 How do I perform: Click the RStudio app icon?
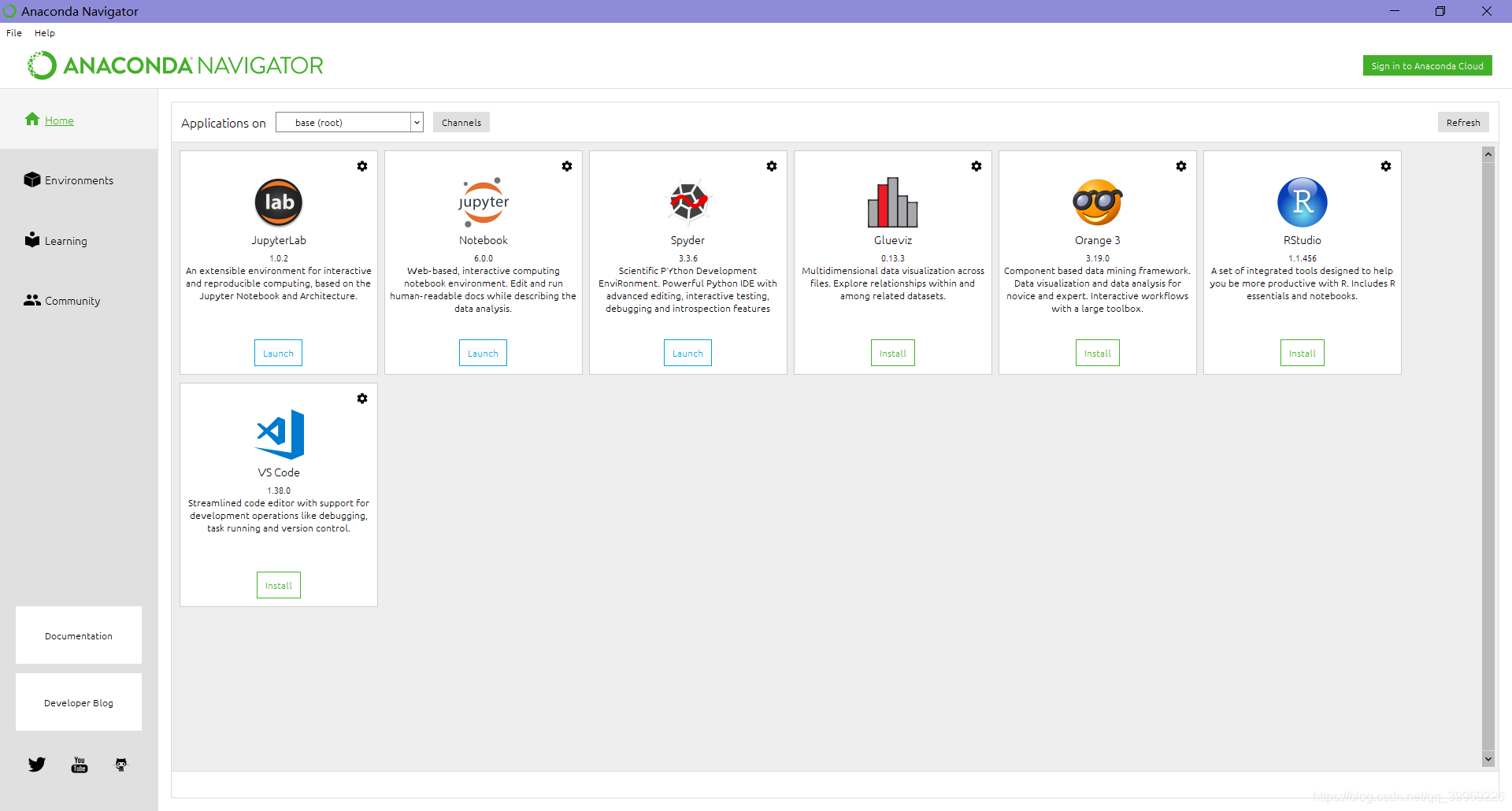(1303, 202)
